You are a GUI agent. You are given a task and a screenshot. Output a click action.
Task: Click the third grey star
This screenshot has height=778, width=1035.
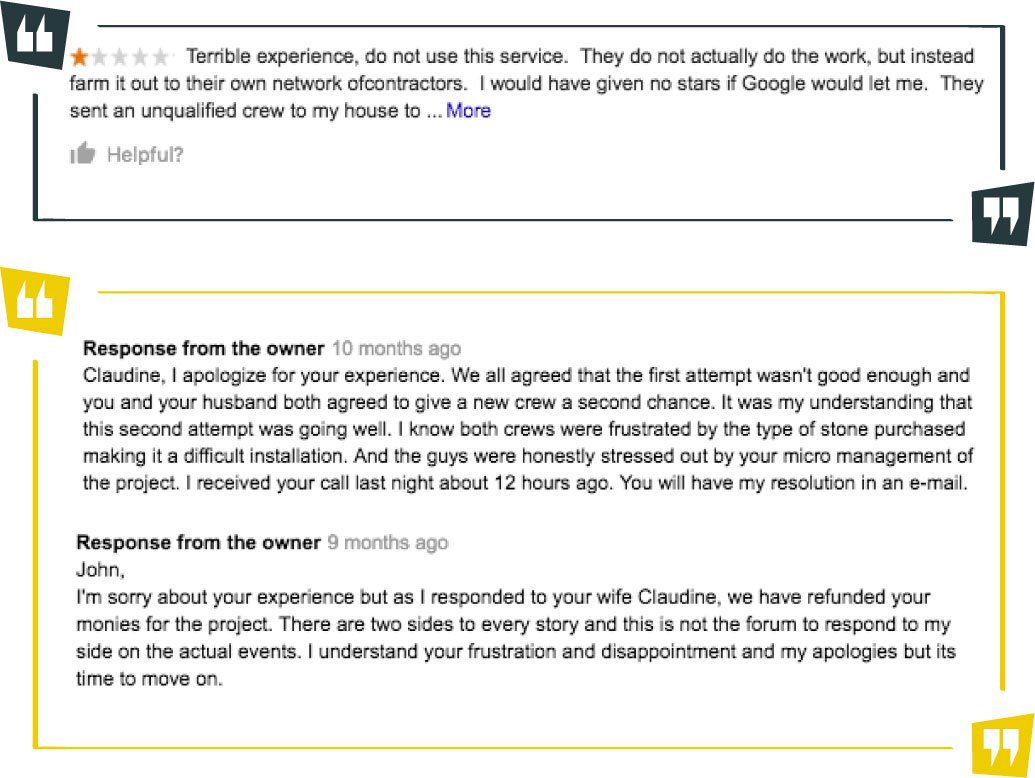click(x=120, y=57)
